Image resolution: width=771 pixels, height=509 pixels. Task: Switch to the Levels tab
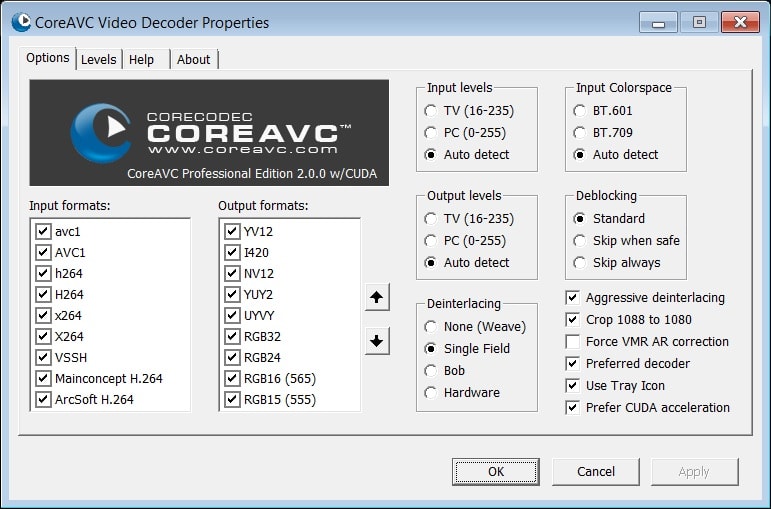click(x=99, y=59)
